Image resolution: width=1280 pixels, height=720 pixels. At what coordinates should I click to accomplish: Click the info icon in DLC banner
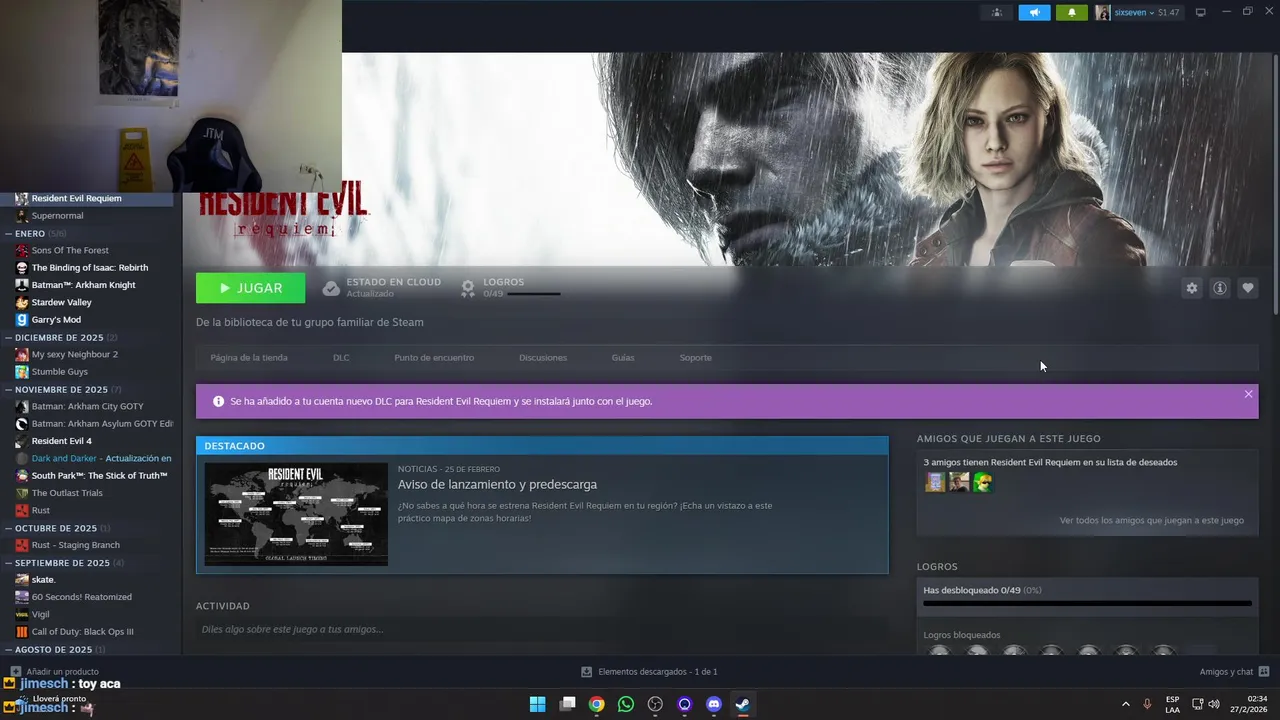(218, 401)
